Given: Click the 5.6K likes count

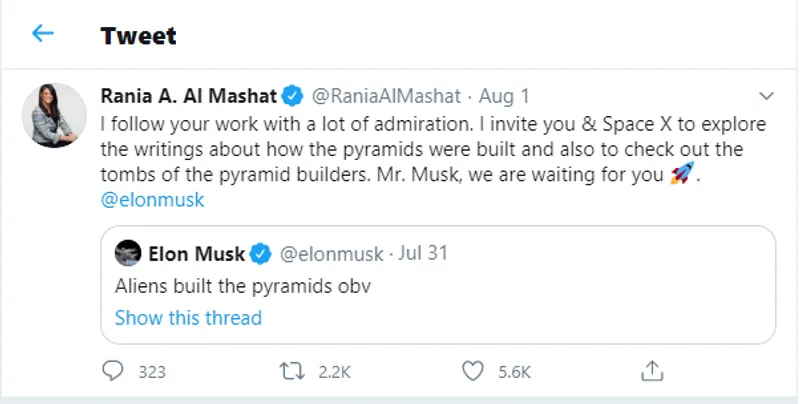Looking at the screenshot, I should (x=514, y=372).
